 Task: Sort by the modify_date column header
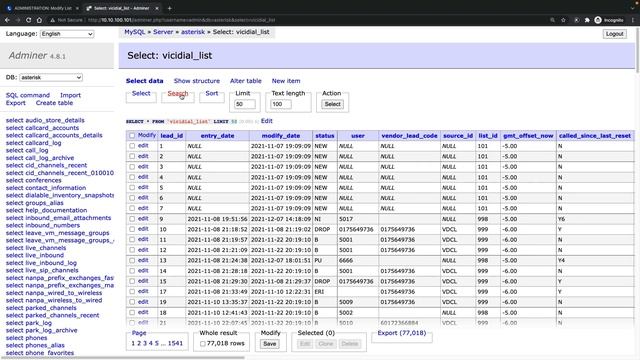pos(281,136)
